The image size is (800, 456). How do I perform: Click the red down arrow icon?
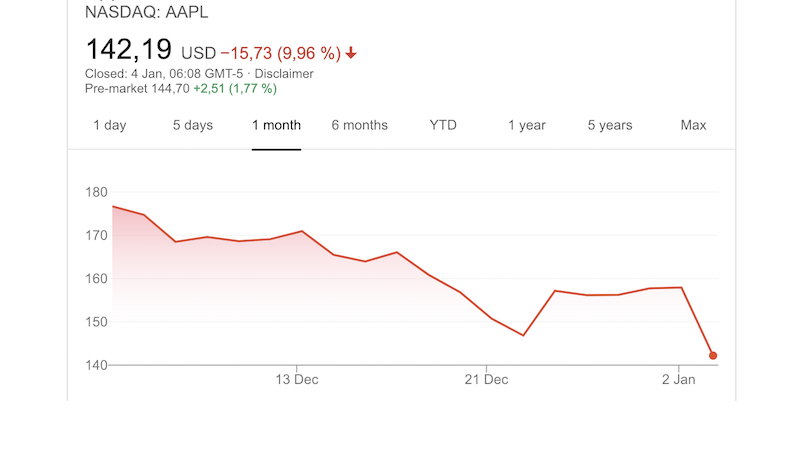tap(352, 53)
